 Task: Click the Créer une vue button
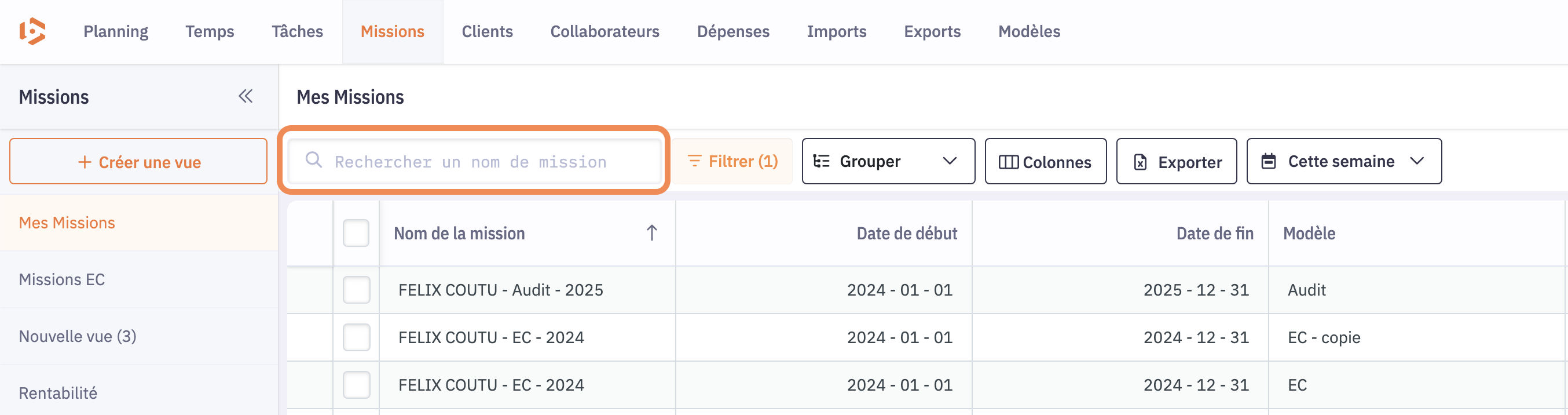pyautogui.click(x=138, y=162)
